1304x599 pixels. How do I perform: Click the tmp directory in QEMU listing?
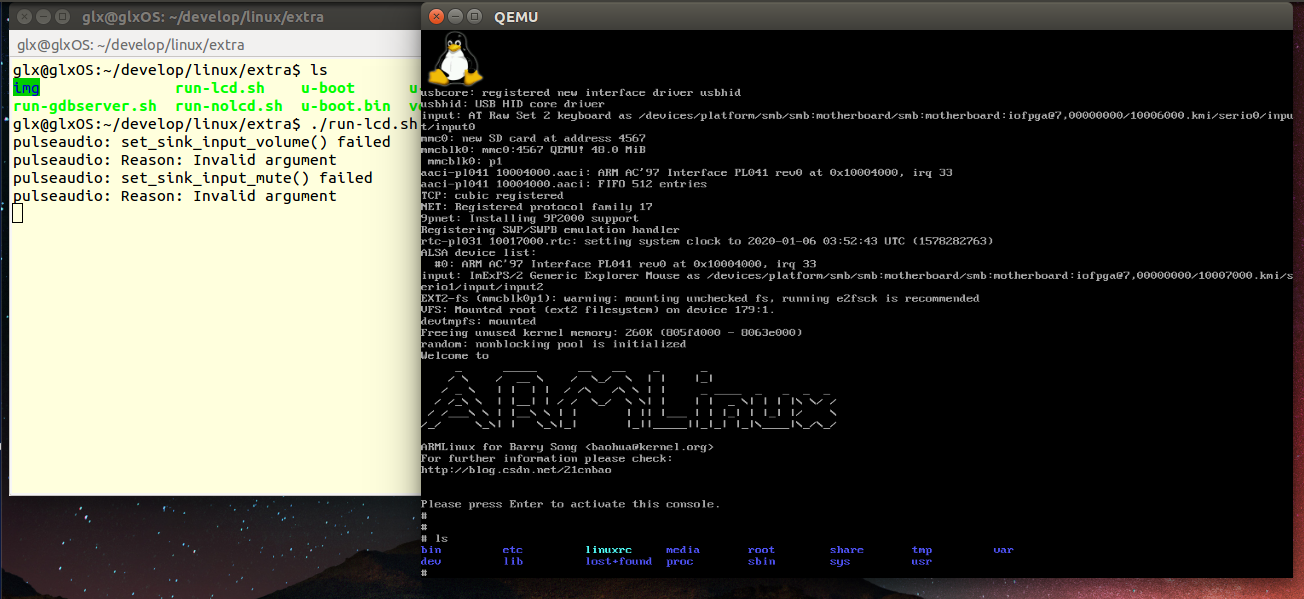pos(922,550)
